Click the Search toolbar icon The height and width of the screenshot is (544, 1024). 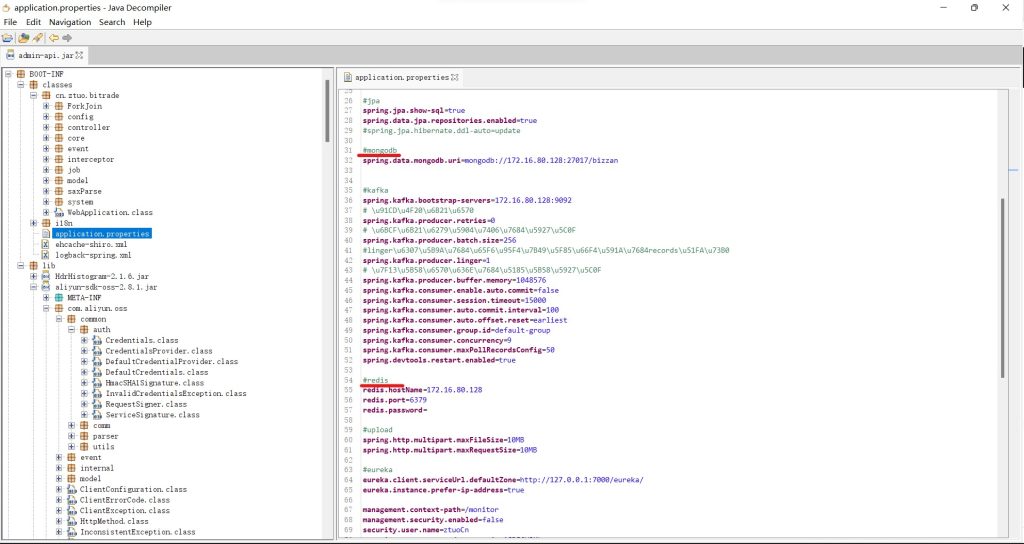click(37, 38)
